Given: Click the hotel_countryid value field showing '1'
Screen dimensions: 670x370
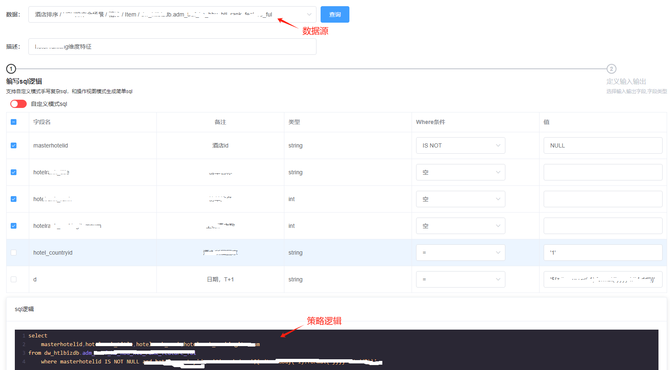Looking at the screenshot, I should 602,253.
